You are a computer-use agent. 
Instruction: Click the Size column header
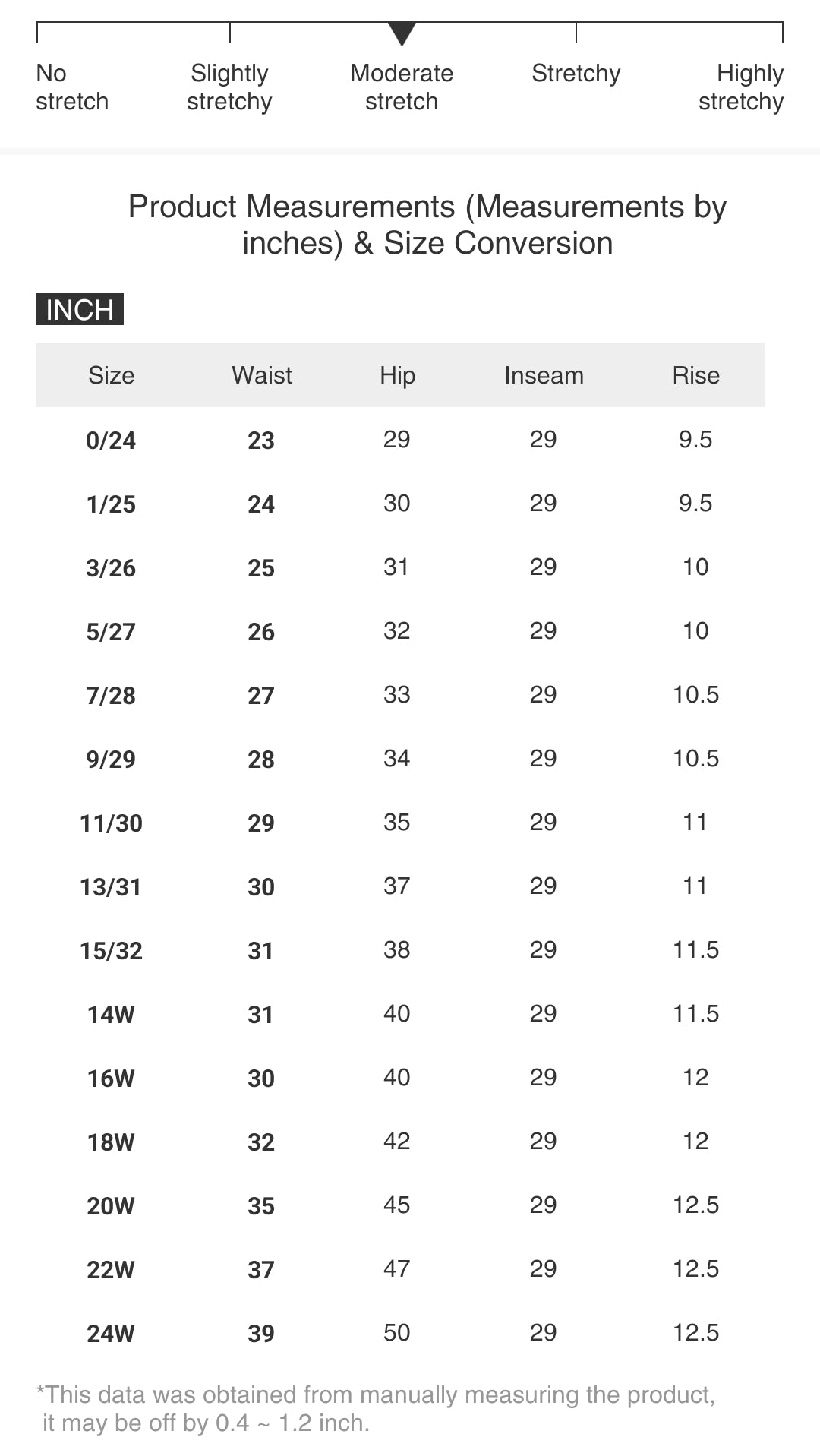pos(111,375)
